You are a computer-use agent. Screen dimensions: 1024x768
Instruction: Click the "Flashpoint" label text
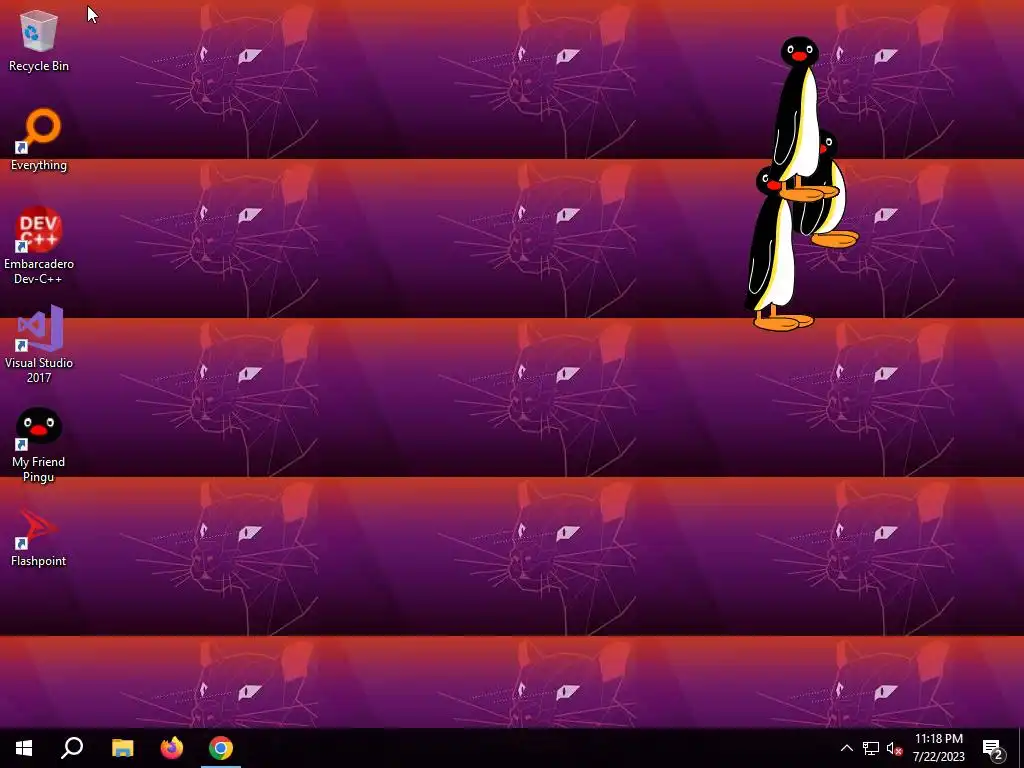39,561
